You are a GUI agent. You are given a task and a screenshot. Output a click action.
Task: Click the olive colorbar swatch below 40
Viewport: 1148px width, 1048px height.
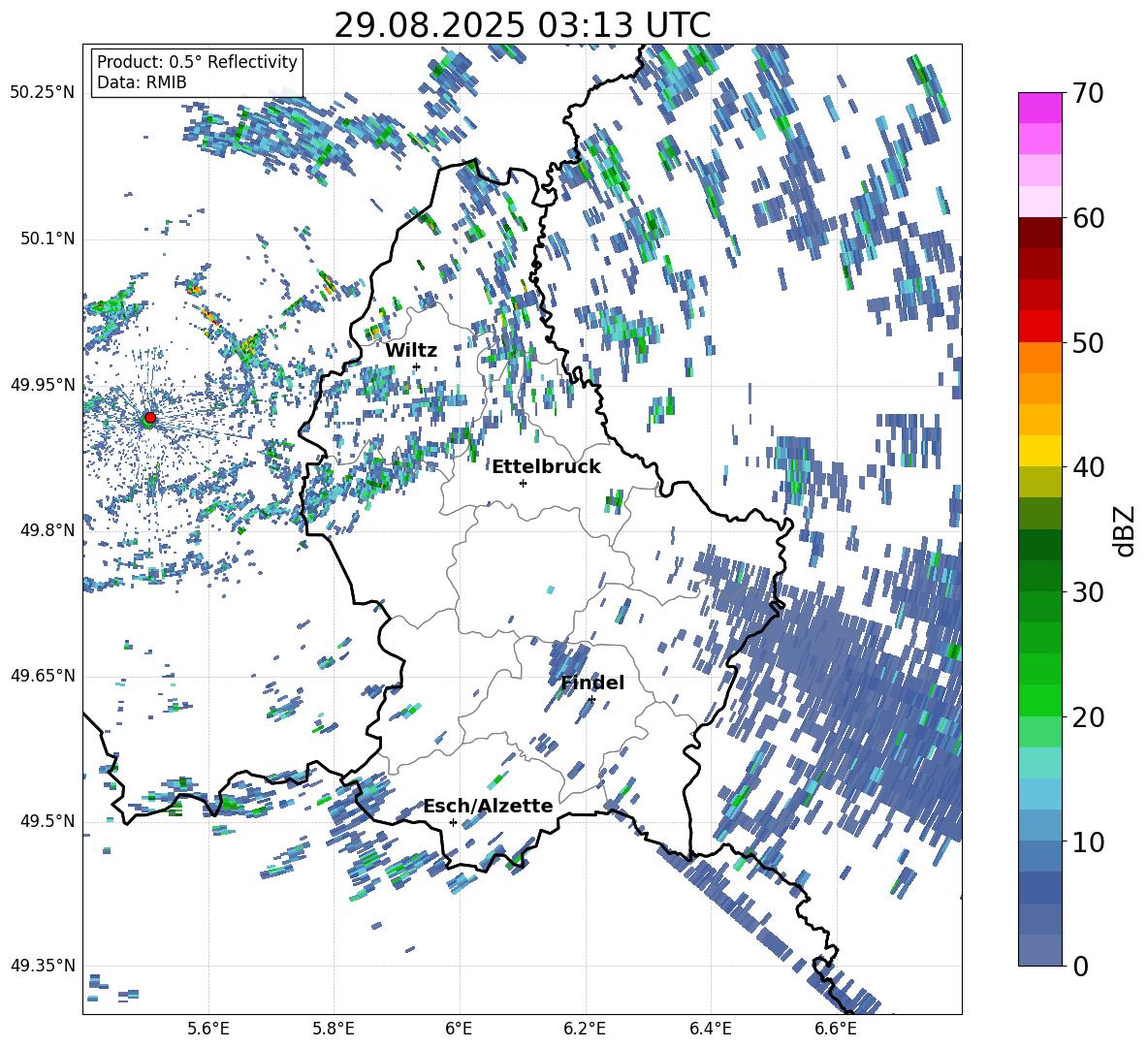[x=1039, y=482]
